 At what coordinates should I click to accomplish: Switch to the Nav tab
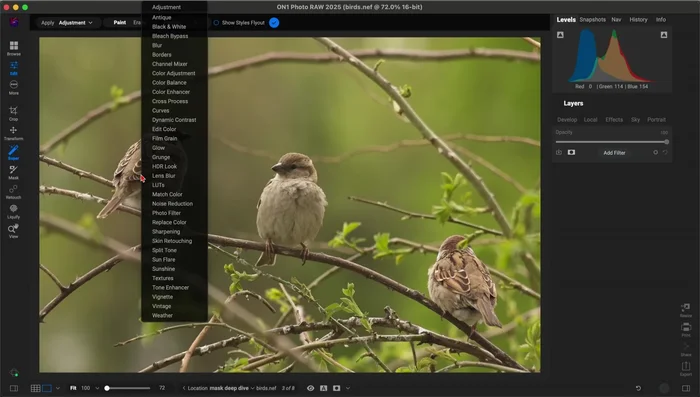click(x=616, y=20)
